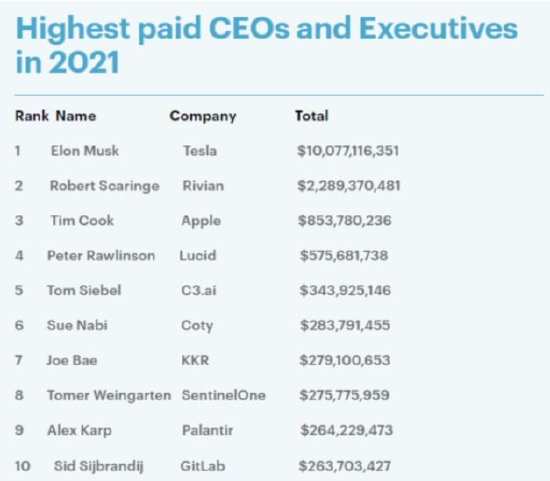550x481 pixels.
Task: Select Lucid's total $575,681,738
Action: pos(344,255)
